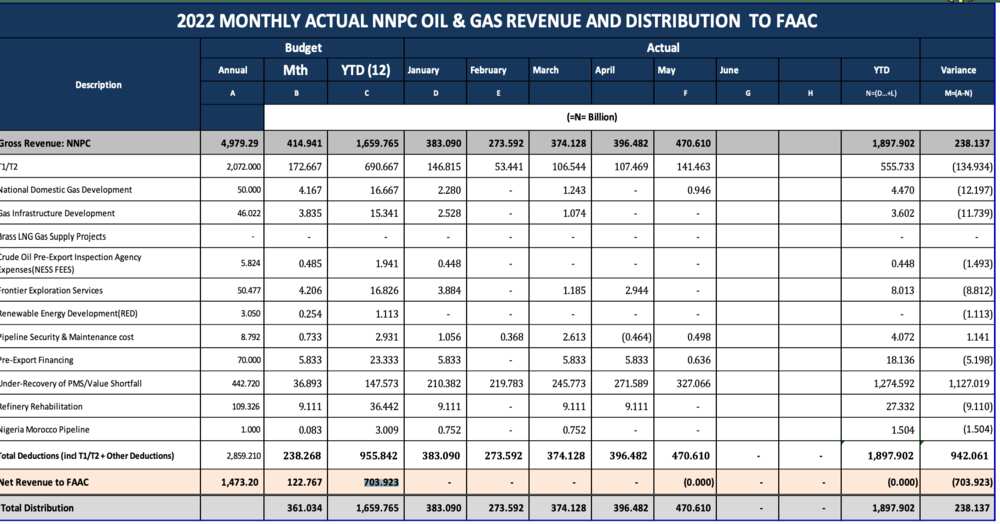Select Pipeline Security April value (0.464)
Screen dimensions: 1000x524
(636, 337)
